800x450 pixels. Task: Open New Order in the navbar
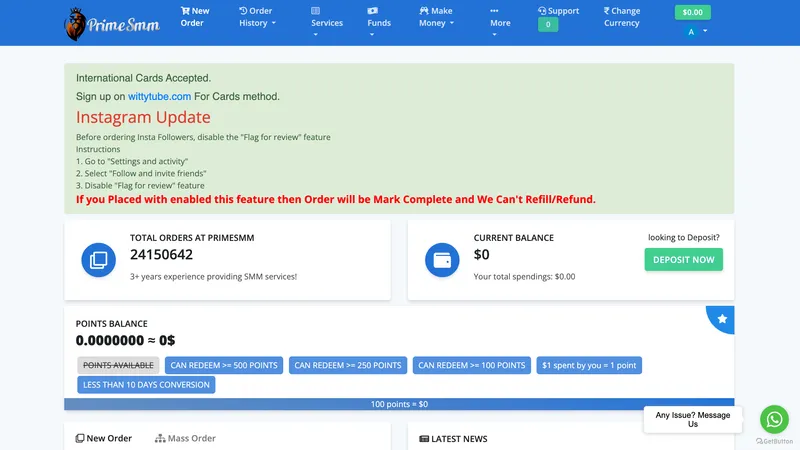pos(195,17)
